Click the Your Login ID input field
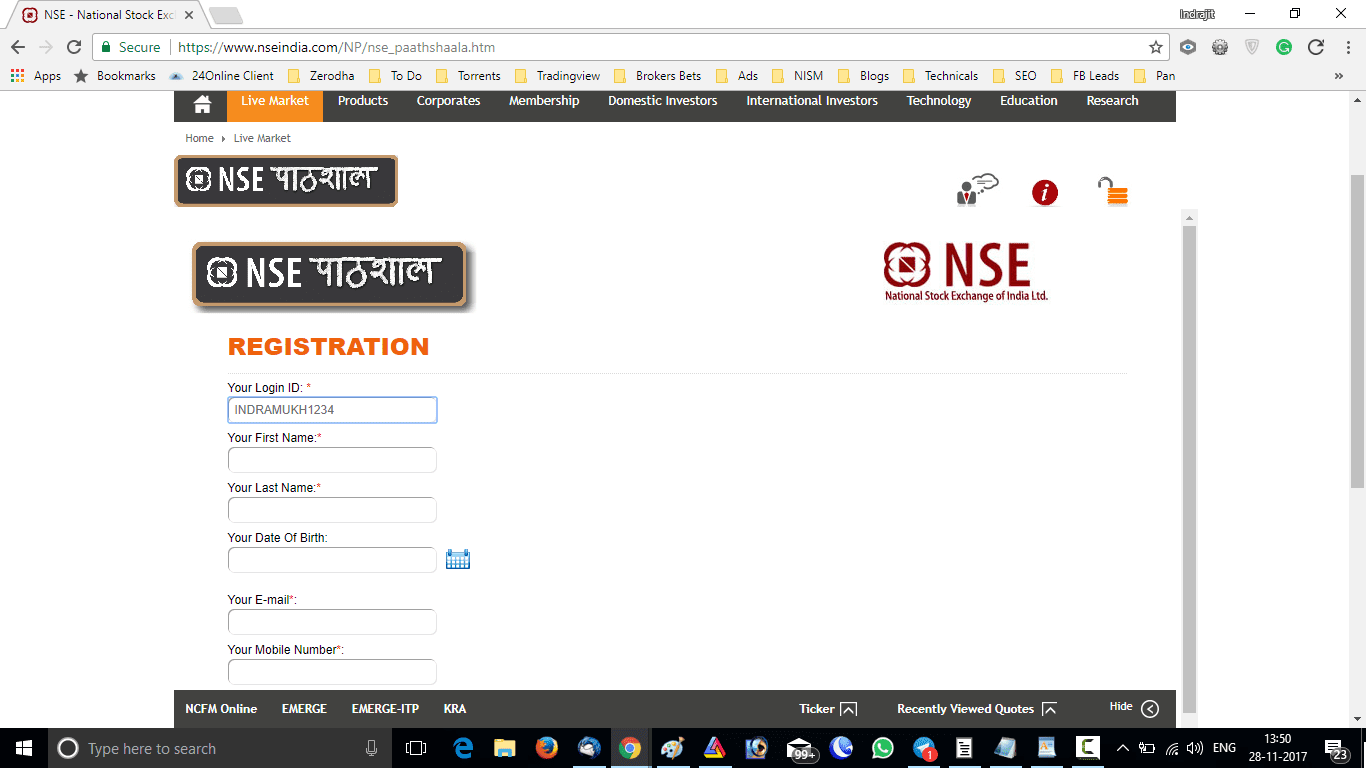This screenshot has height=768, width=1366. (x=332, y=410)
